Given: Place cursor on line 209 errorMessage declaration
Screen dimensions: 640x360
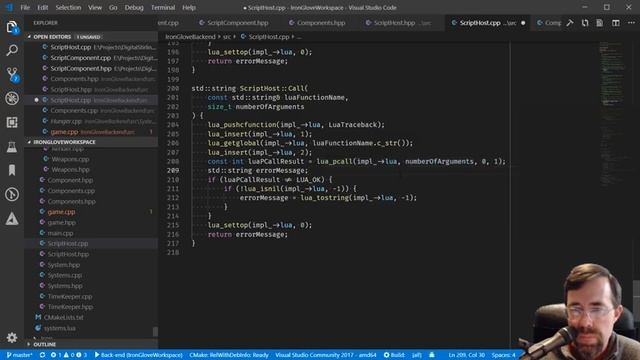Looking at the screenshot, I should 258,171.
